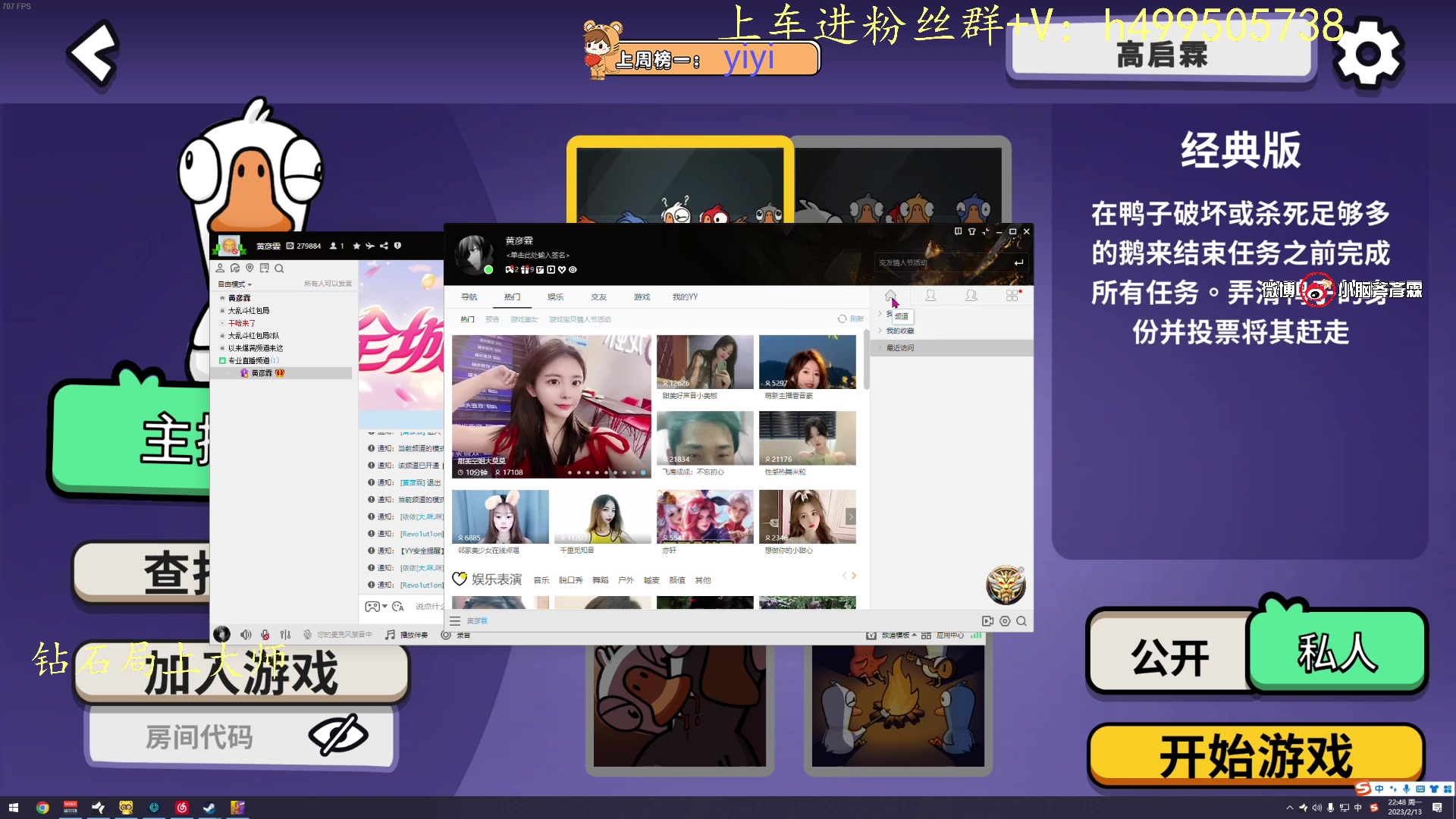Expand 最近访问 in the YY sidebar
The height and width of the screenshot is (819, 1456).
click(x=899, y=347)
